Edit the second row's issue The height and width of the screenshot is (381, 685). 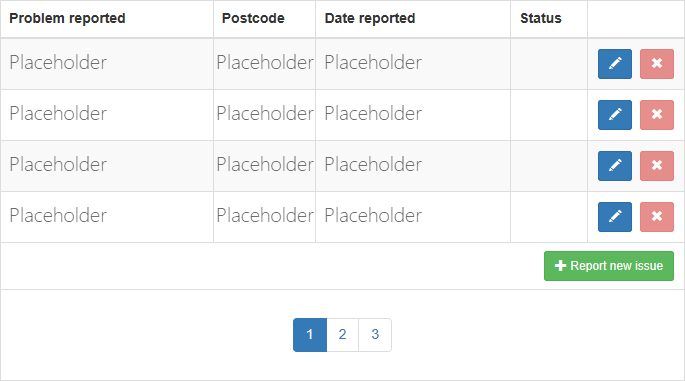(615, 115)
